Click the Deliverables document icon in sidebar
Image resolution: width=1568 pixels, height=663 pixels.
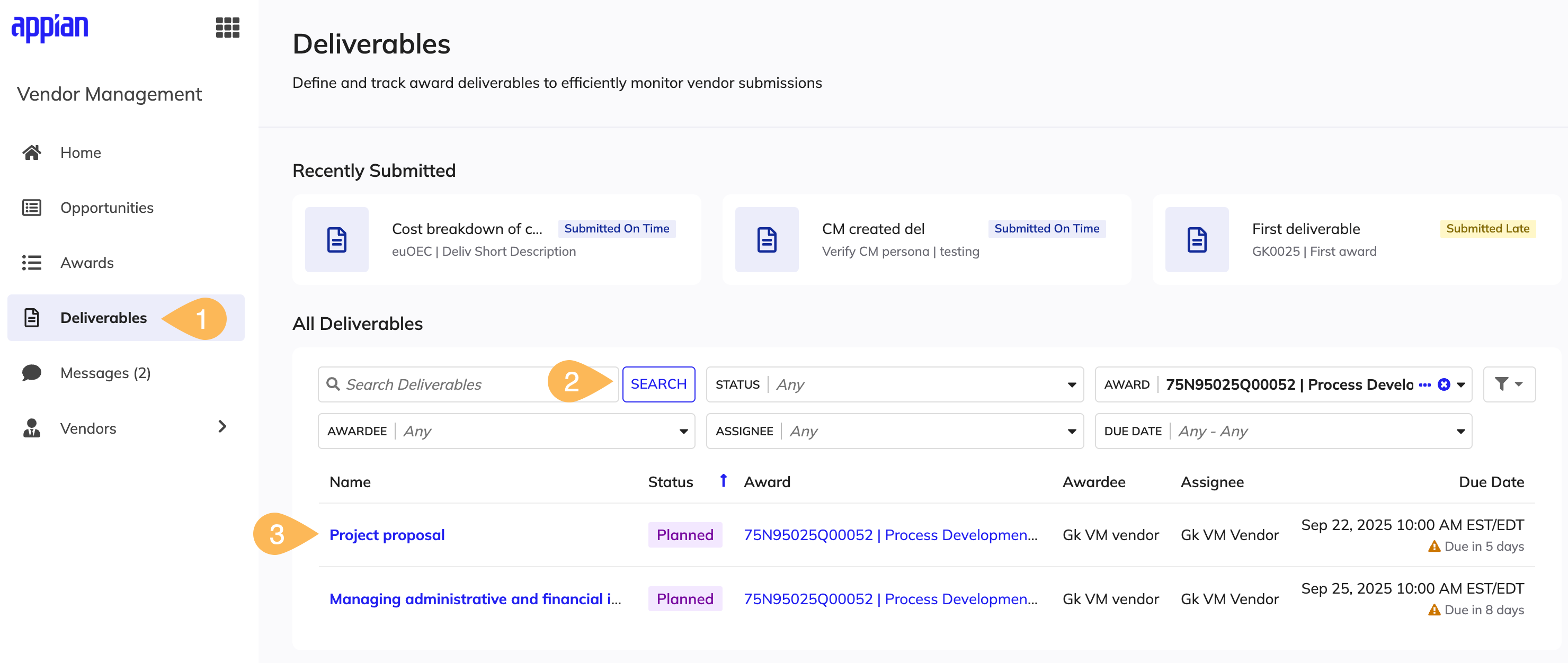coord(32,318)
